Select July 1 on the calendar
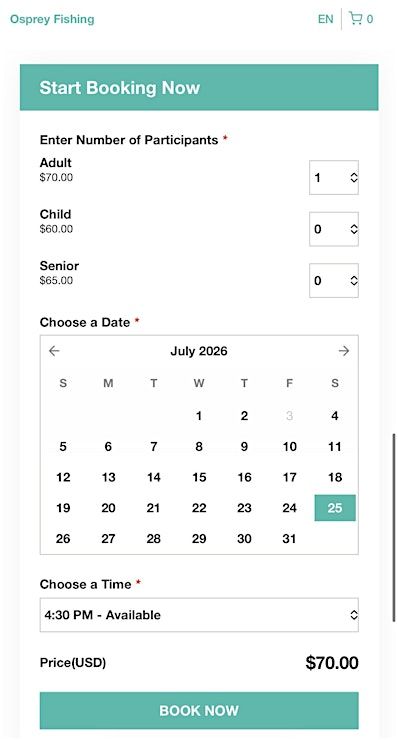Image resolution: width=398 pixels, height=740 pixels. pos(199,416)
